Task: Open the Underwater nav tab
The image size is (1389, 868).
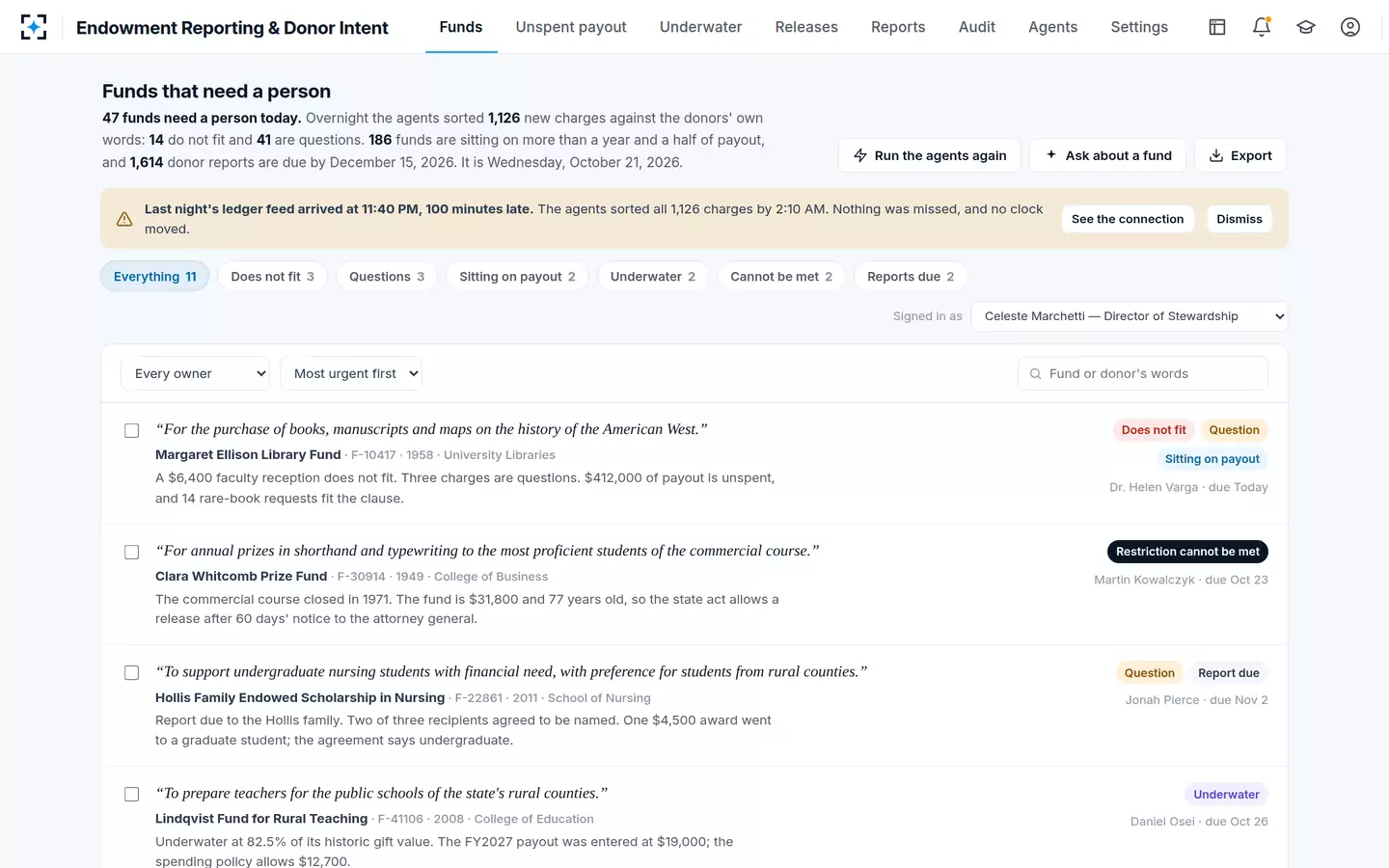Action: click(x=700, y=27)
